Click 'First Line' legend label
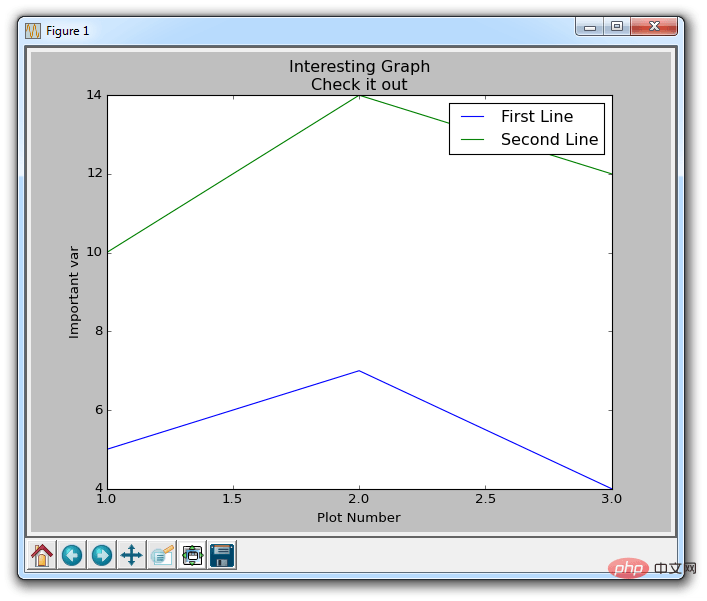Viewport: 707px width, 601px height. pyautogui.click(x=537, y=116)
